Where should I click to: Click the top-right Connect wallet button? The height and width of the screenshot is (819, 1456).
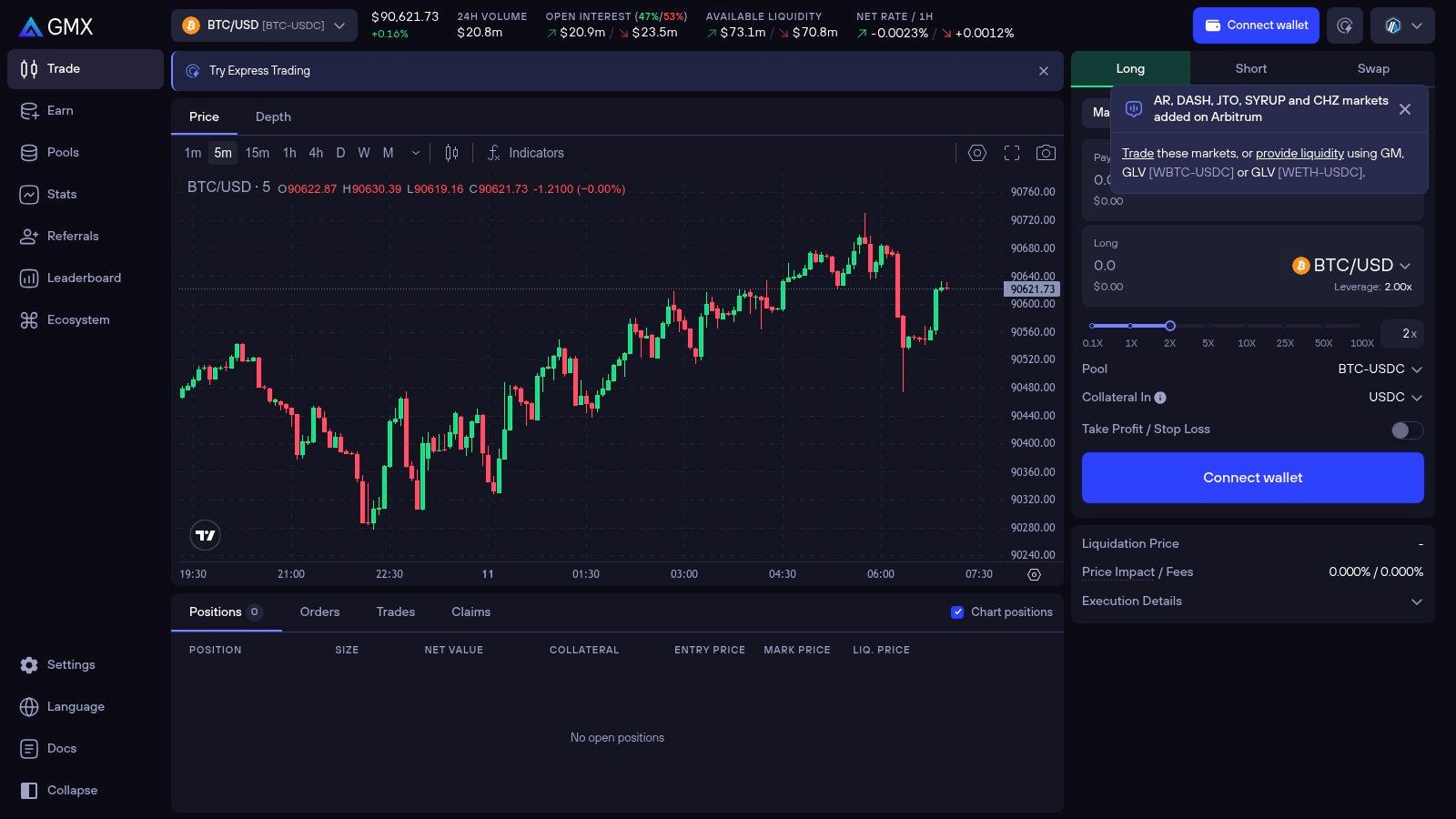click(1256, 25)
